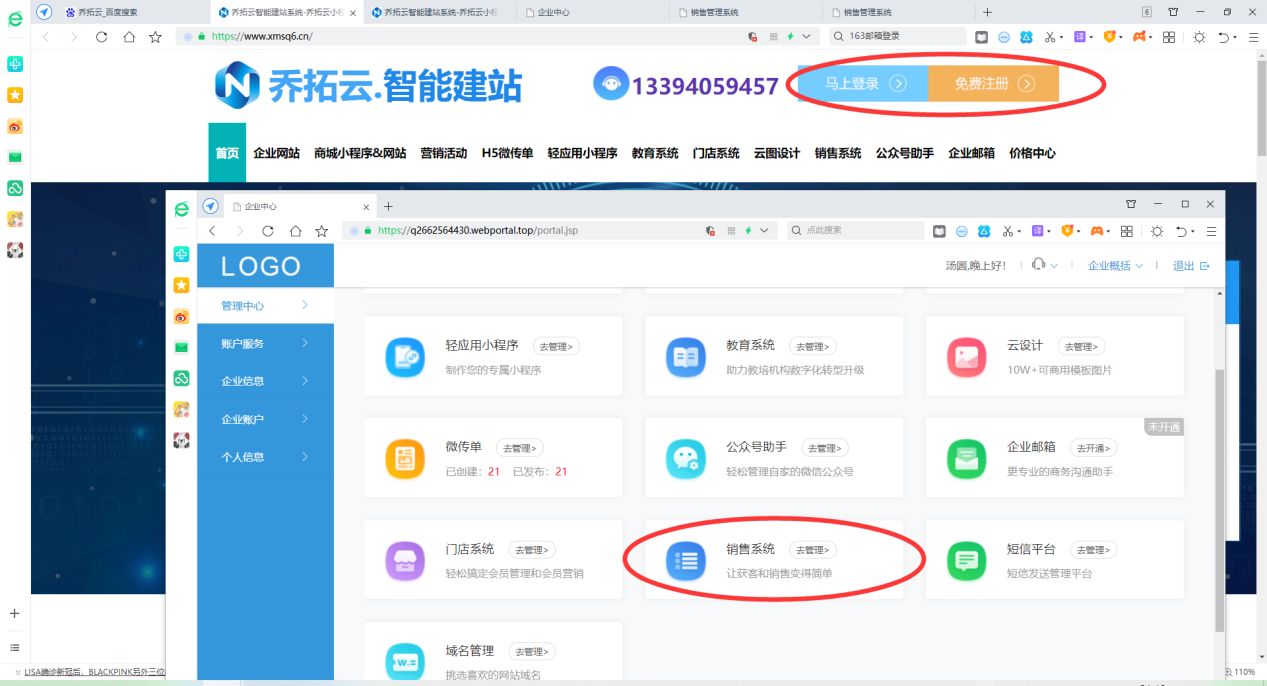The height and width of the screenshot is (686, 1267).
Task: Expand 账户服务 in the sidebar
Action: [x=265, y=343]
